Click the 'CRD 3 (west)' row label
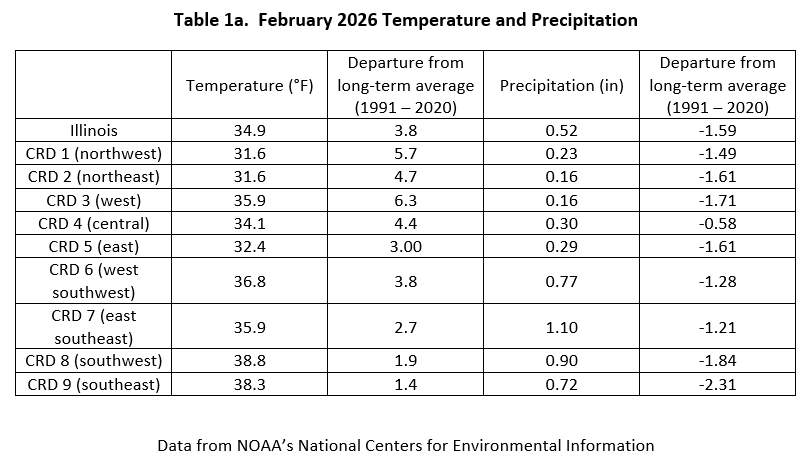The width and height of the screenshot is (812, 467). 95,198
